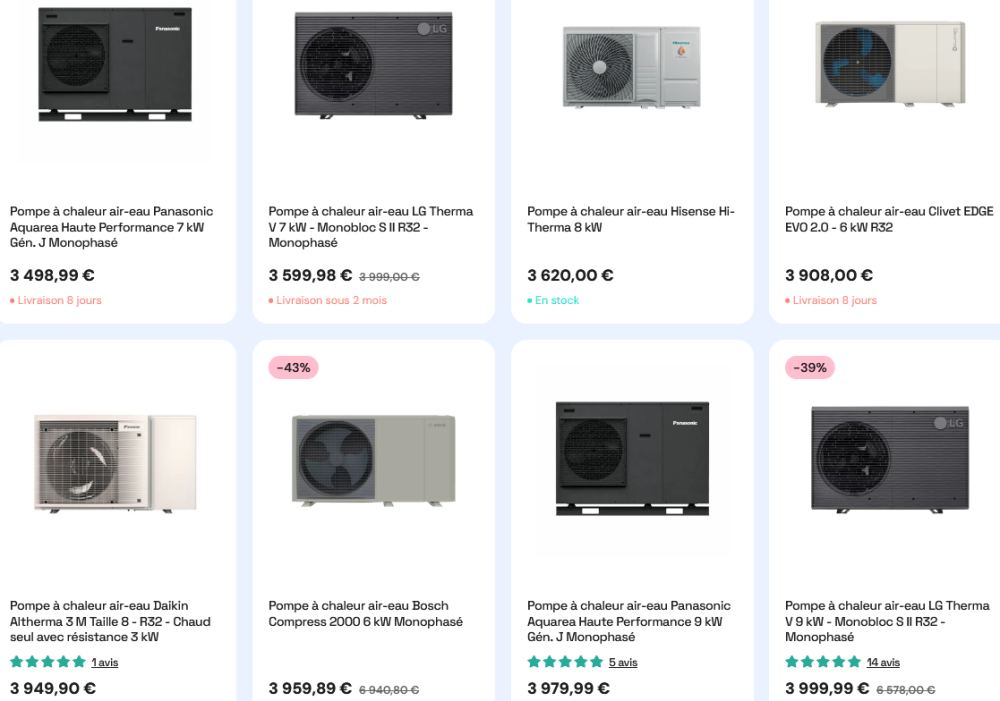
Task: Click the LG Therma V 9 kW product image
Action: 890,459
